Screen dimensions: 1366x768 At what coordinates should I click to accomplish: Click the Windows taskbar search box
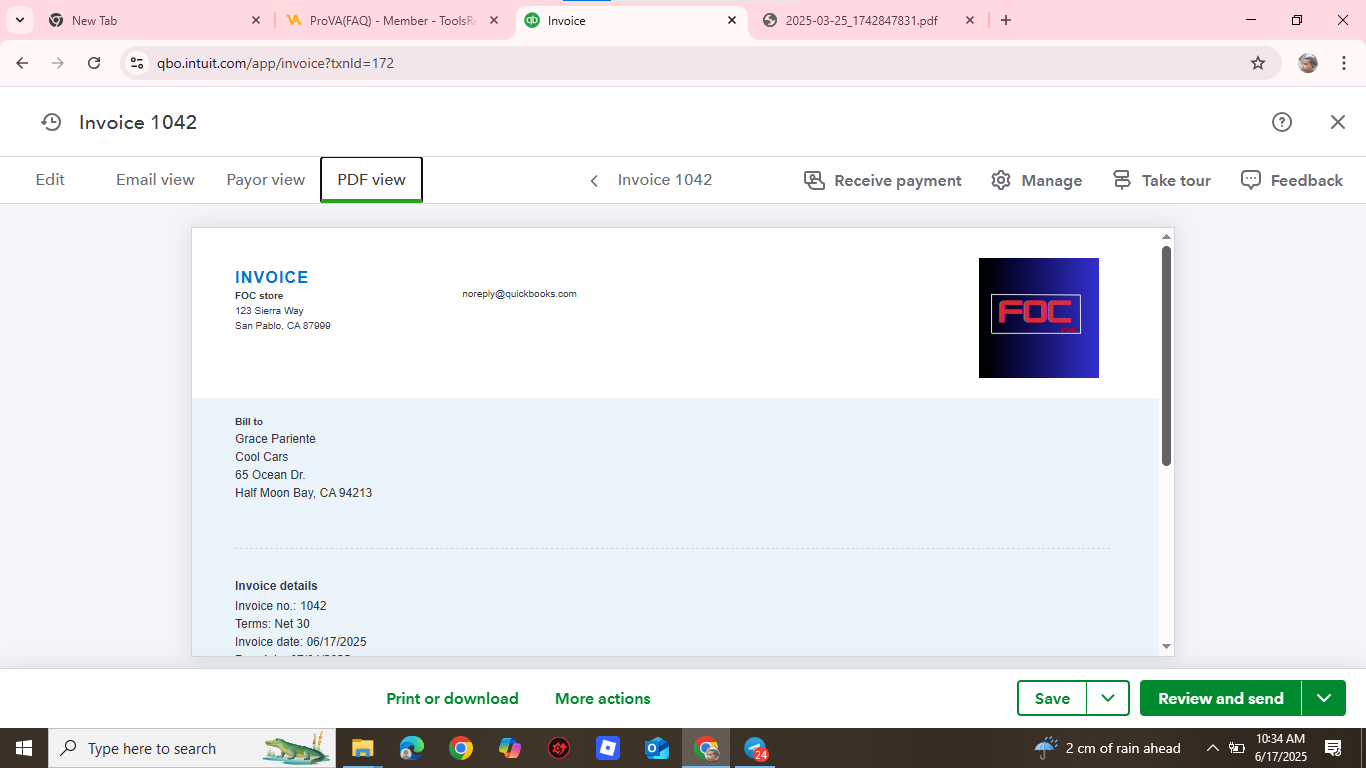pyautogui.click(x=194, y=748)
